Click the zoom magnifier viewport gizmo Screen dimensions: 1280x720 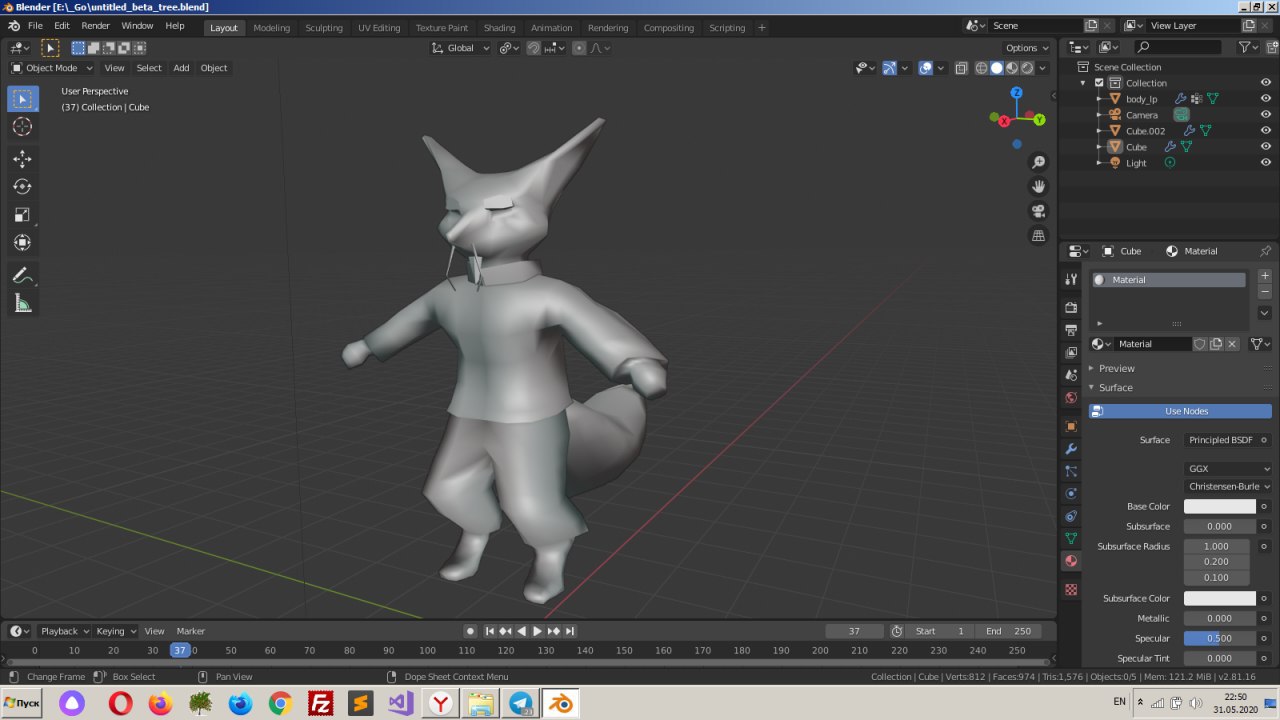(1038, 162)
